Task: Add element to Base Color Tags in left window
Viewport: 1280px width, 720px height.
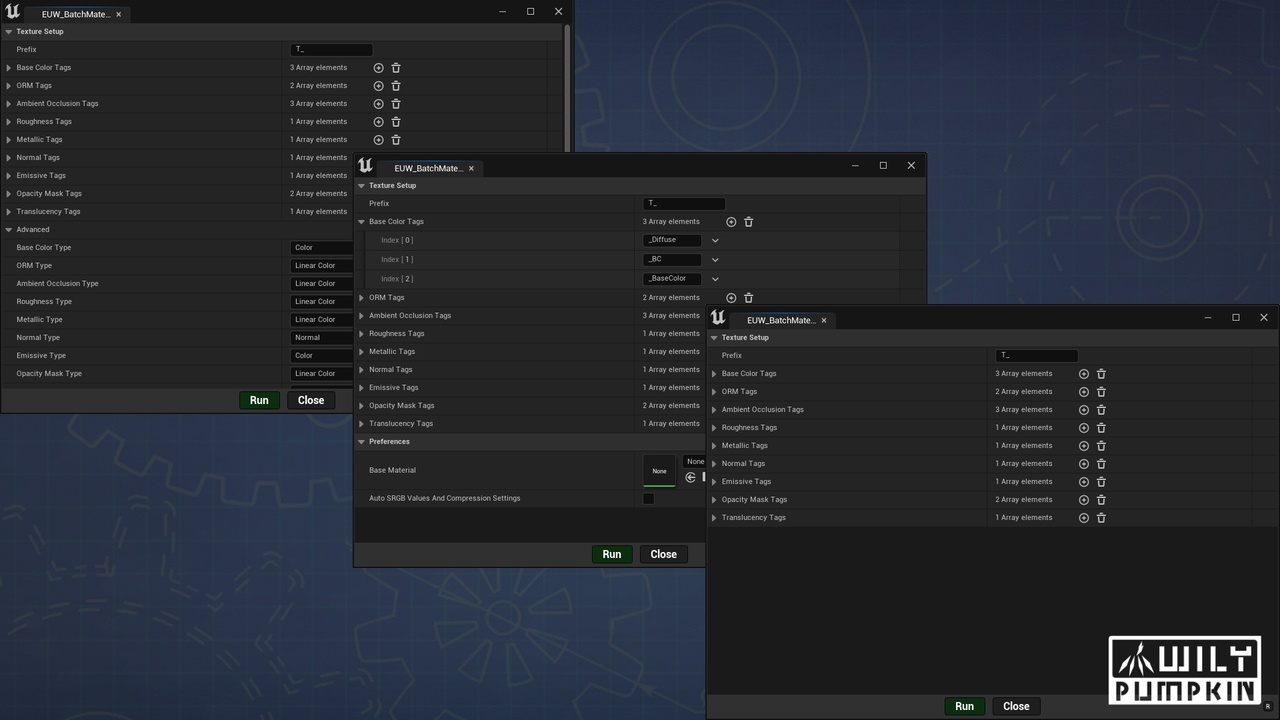Action: (x=378, y=68)
